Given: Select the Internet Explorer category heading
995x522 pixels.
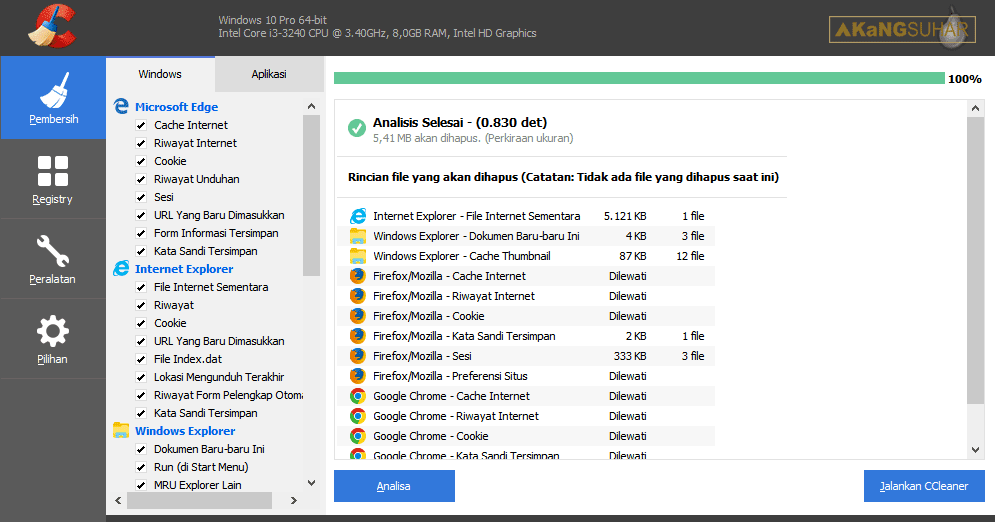Looking at the screenshot, I should pyautogui.click(x=184, y=269).
